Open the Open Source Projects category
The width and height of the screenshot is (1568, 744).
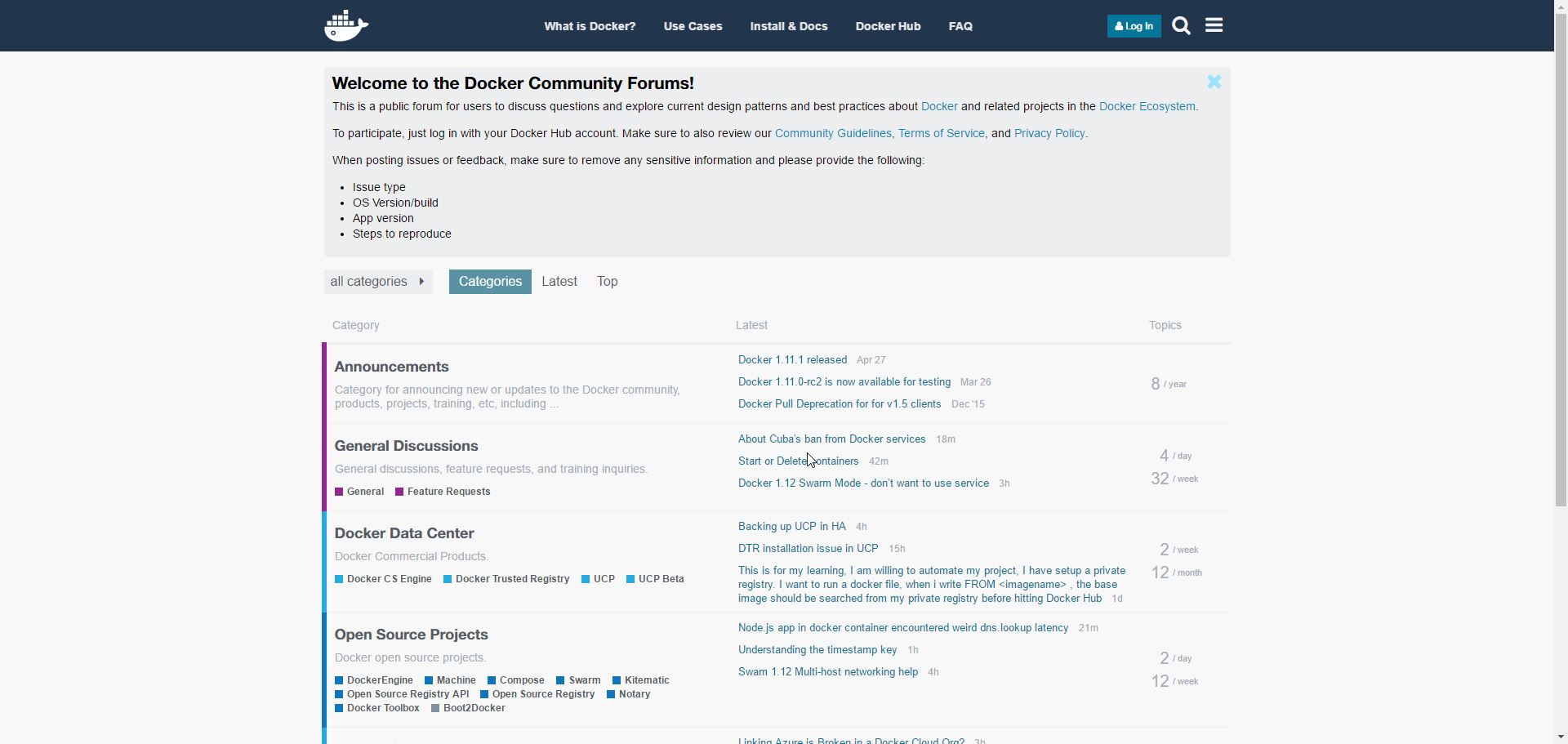(411, 635)
